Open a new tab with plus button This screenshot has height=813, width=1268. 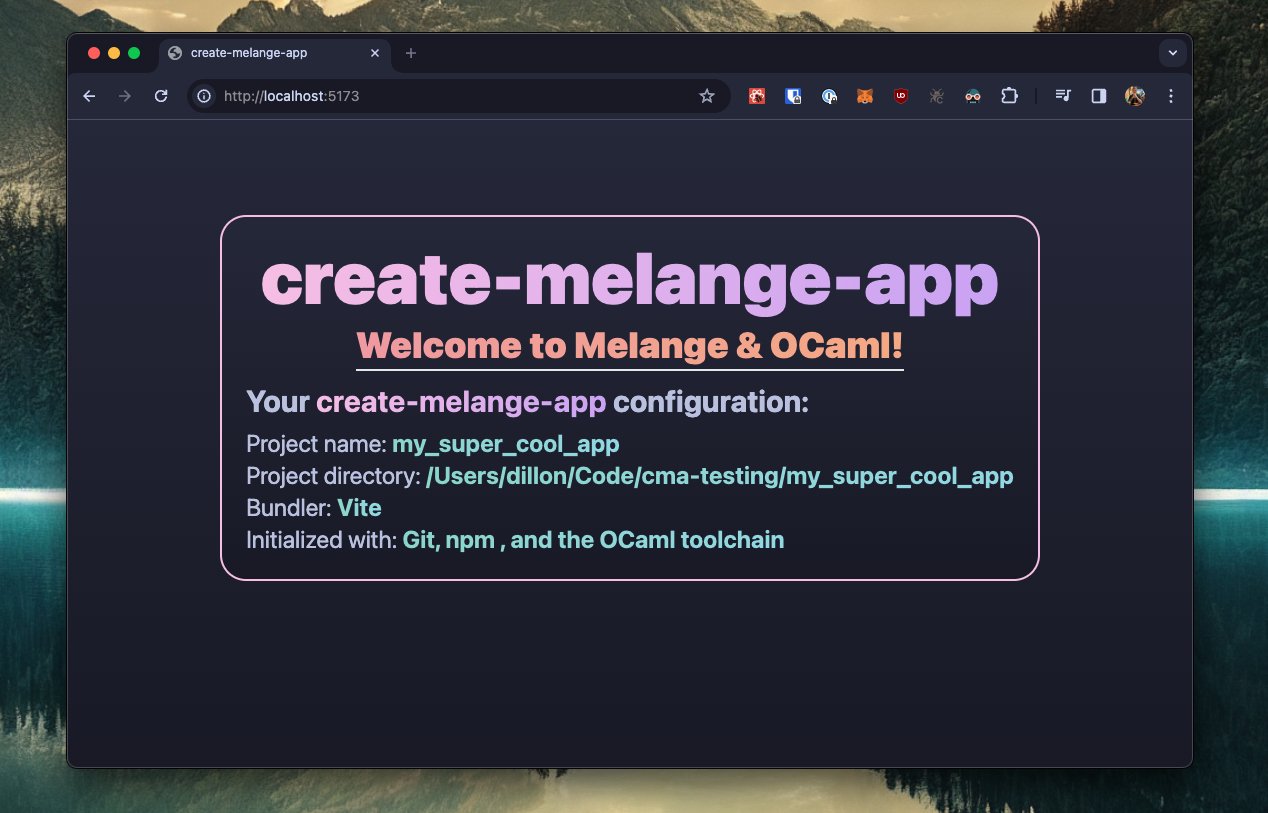[411, 53]
